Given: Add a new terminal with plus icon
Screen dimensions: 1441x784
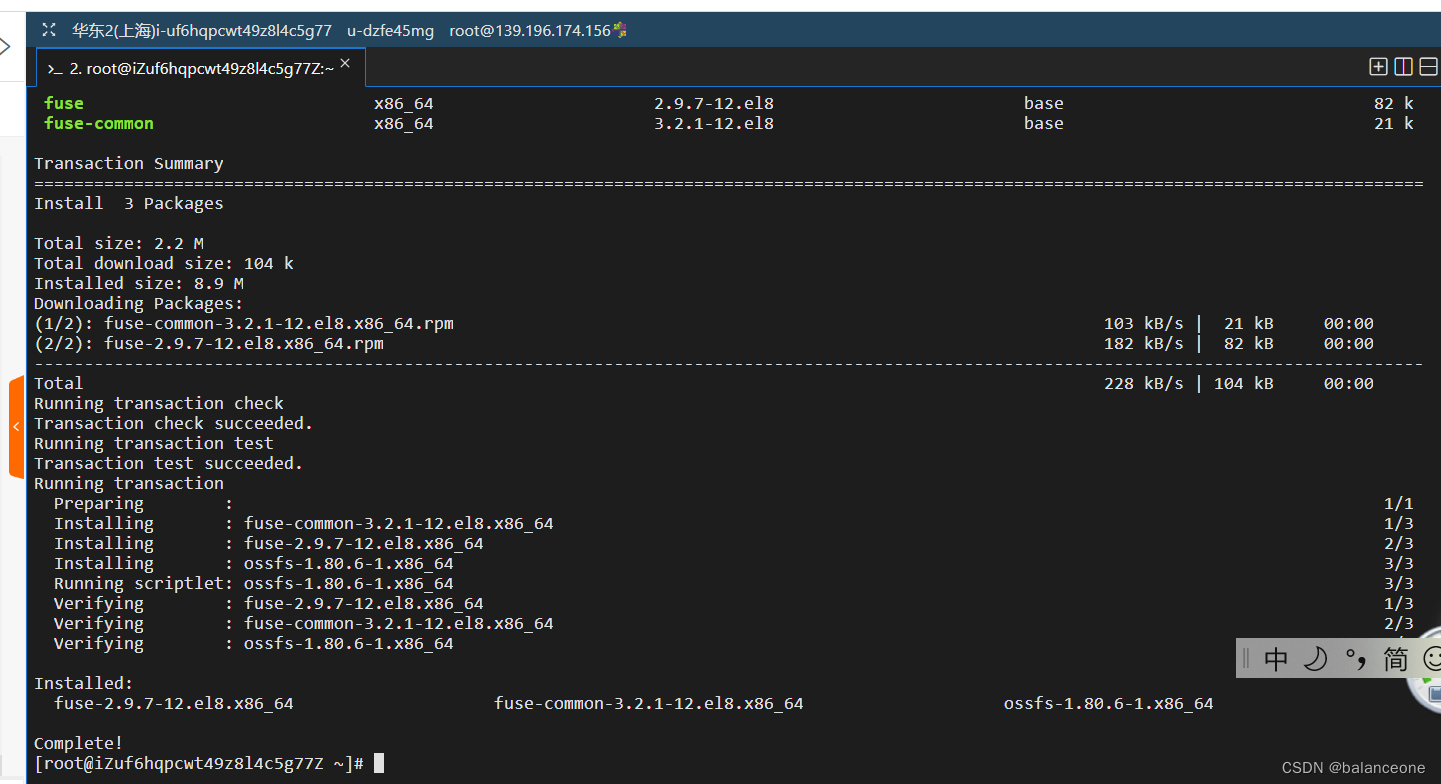Looking at the screenshot, I should pyautogui.click(x=1378, y=67).
